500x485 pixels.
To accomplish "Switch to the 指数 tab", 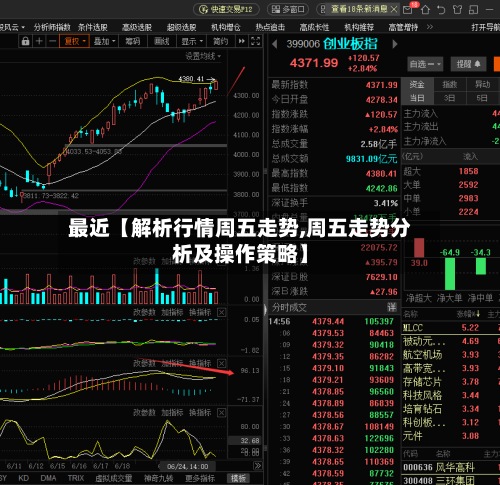I will 449,85.
